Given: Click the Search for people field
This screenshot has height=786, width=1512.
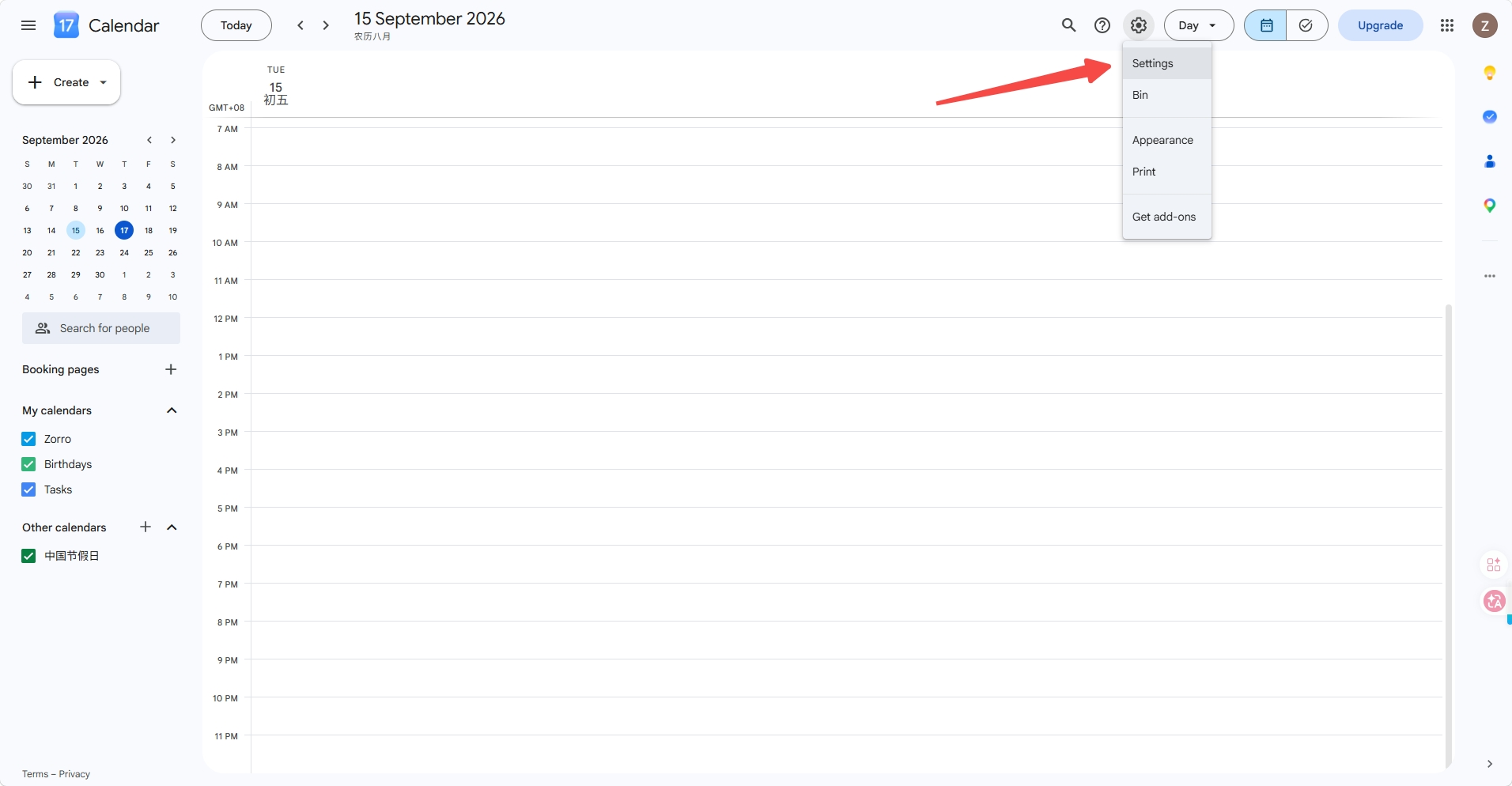Looking at the screenshot, I should [x=101, y=328].
